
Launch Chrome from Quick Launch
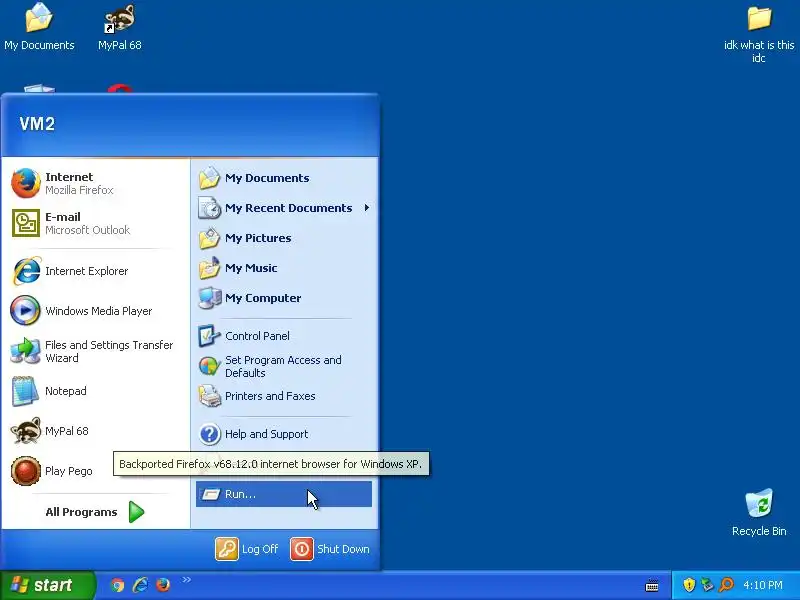[x=117, y=585]
